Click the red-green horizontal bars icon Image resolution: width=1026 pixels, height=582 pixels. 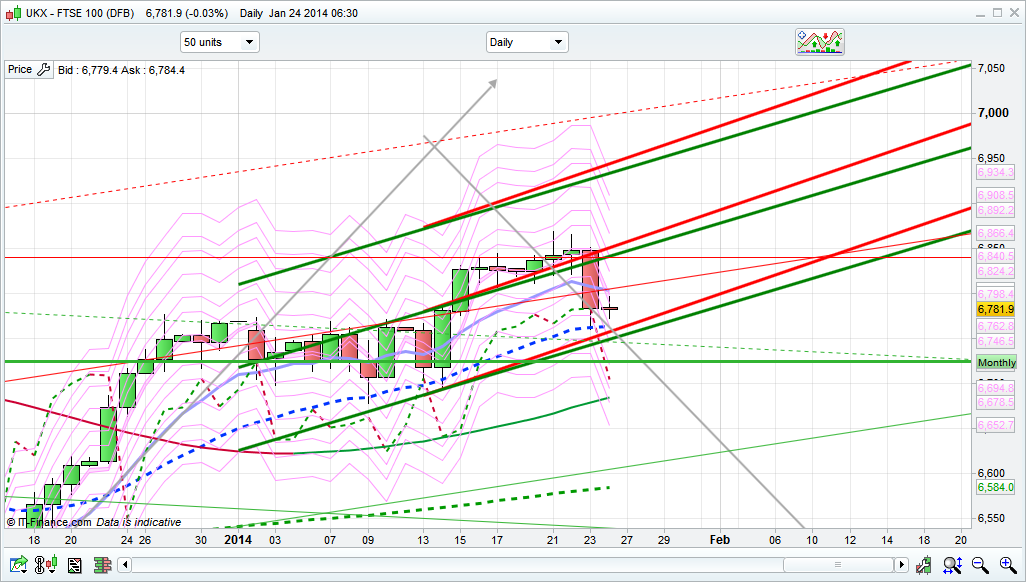(x=101, y=566)
